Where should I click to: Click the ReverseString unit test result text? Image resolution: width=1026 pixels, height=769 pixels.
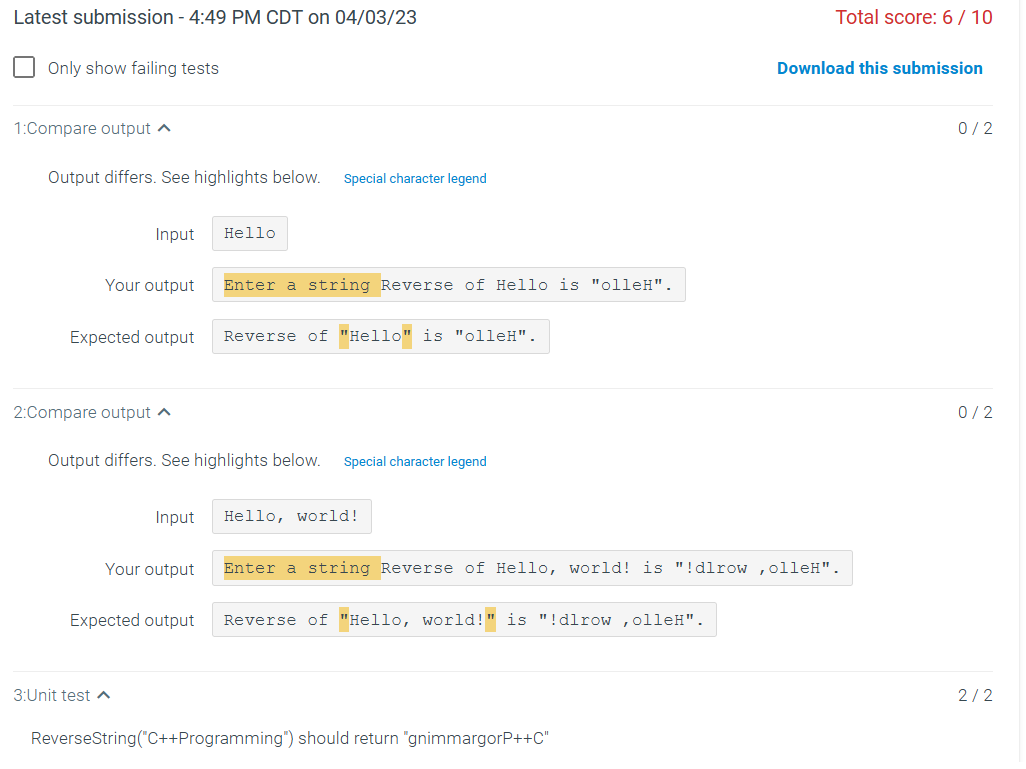click(x=291, y=738)
